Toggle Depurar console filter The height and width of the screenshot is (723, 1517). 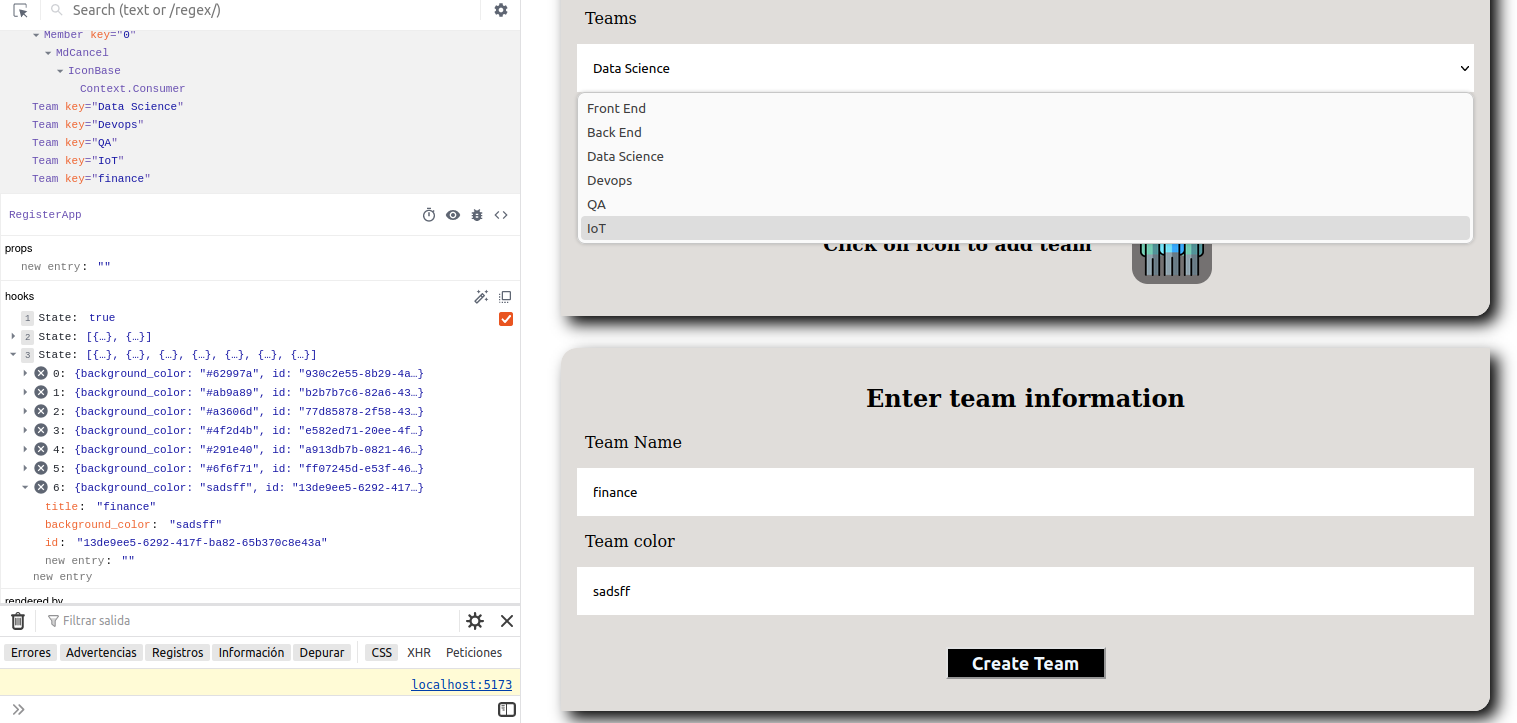322,652
